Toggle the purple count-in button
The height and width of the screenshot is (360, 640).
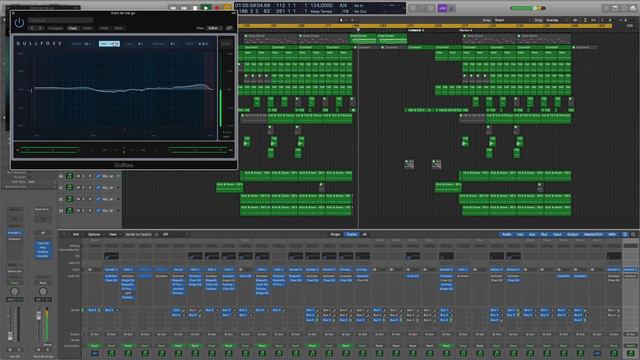tap(442, 8)
